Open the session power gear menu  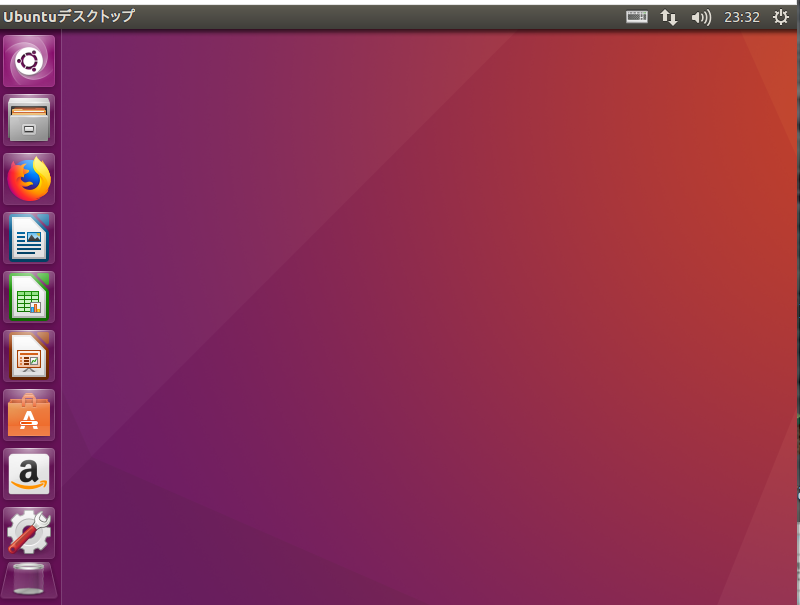(x=781, y=17)
